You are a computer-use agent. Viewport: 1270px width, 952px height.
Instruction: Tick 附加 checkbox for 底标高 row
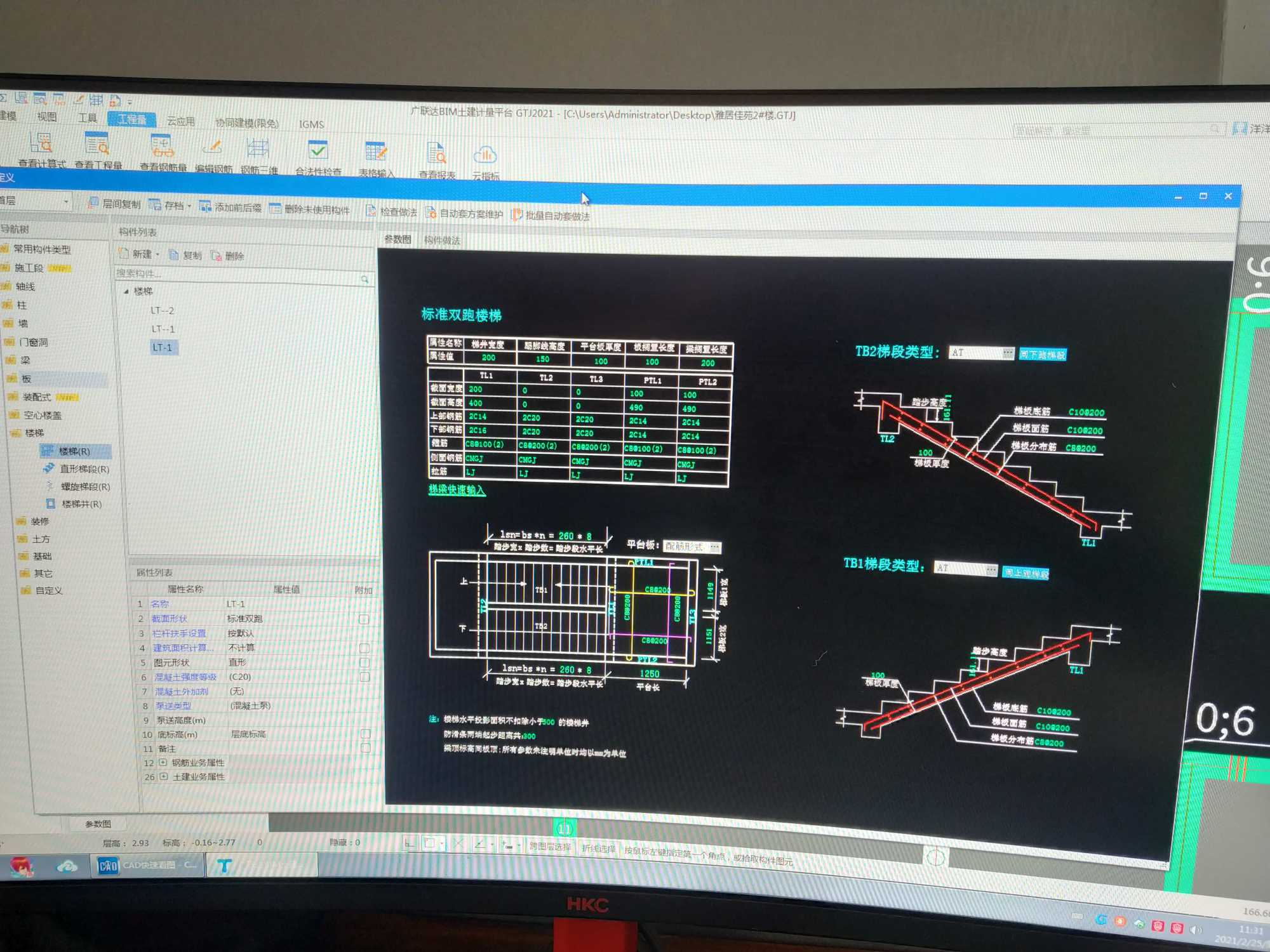click(366, 734)
